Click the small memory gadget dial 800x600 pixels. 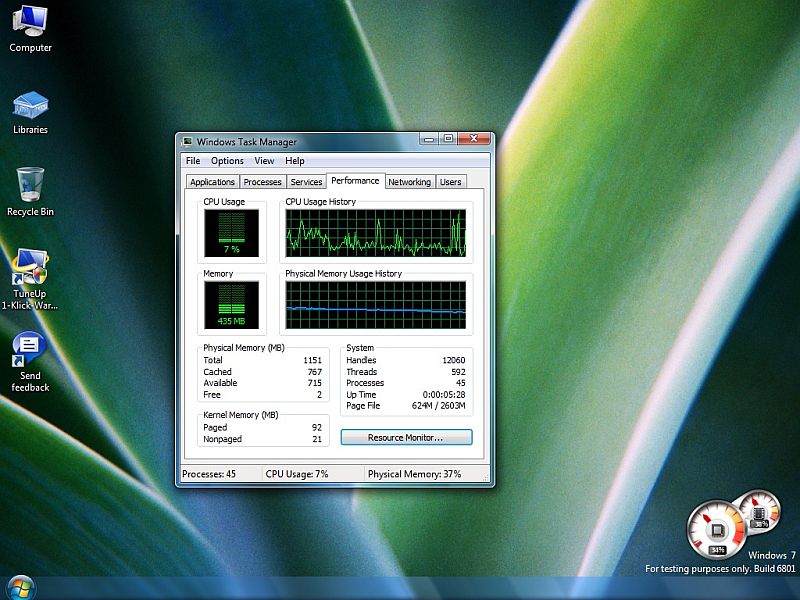pyautogui.click(x=760, y=512)
